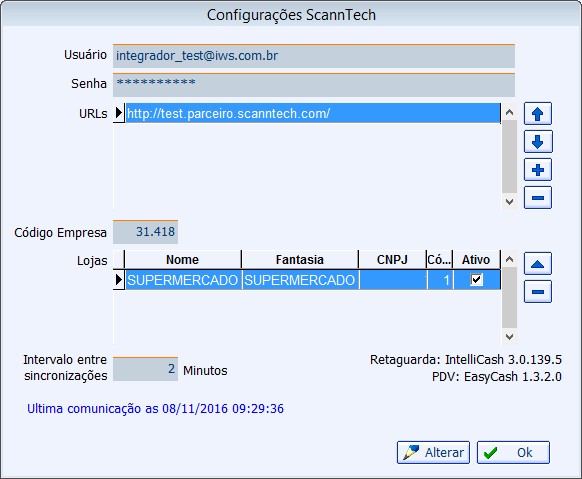Screen dimensions: 582x479
Task: Click the empty CNPJ cell of SUPERMERCADO
Action: pyautogui.click(x=393, y=280)
